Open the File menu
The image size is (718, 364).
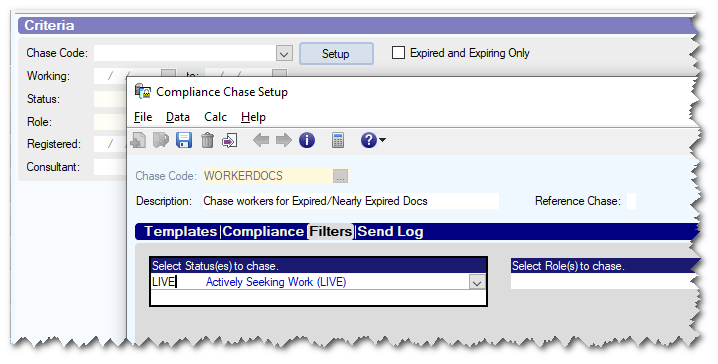[x=143, y=117]
